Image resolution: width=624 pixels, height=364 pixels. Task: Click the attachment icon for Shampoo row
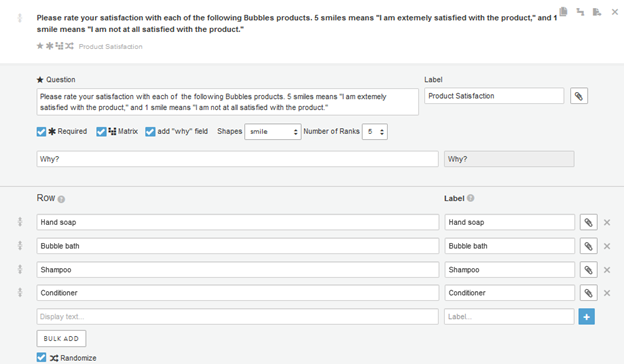point(588,270)
